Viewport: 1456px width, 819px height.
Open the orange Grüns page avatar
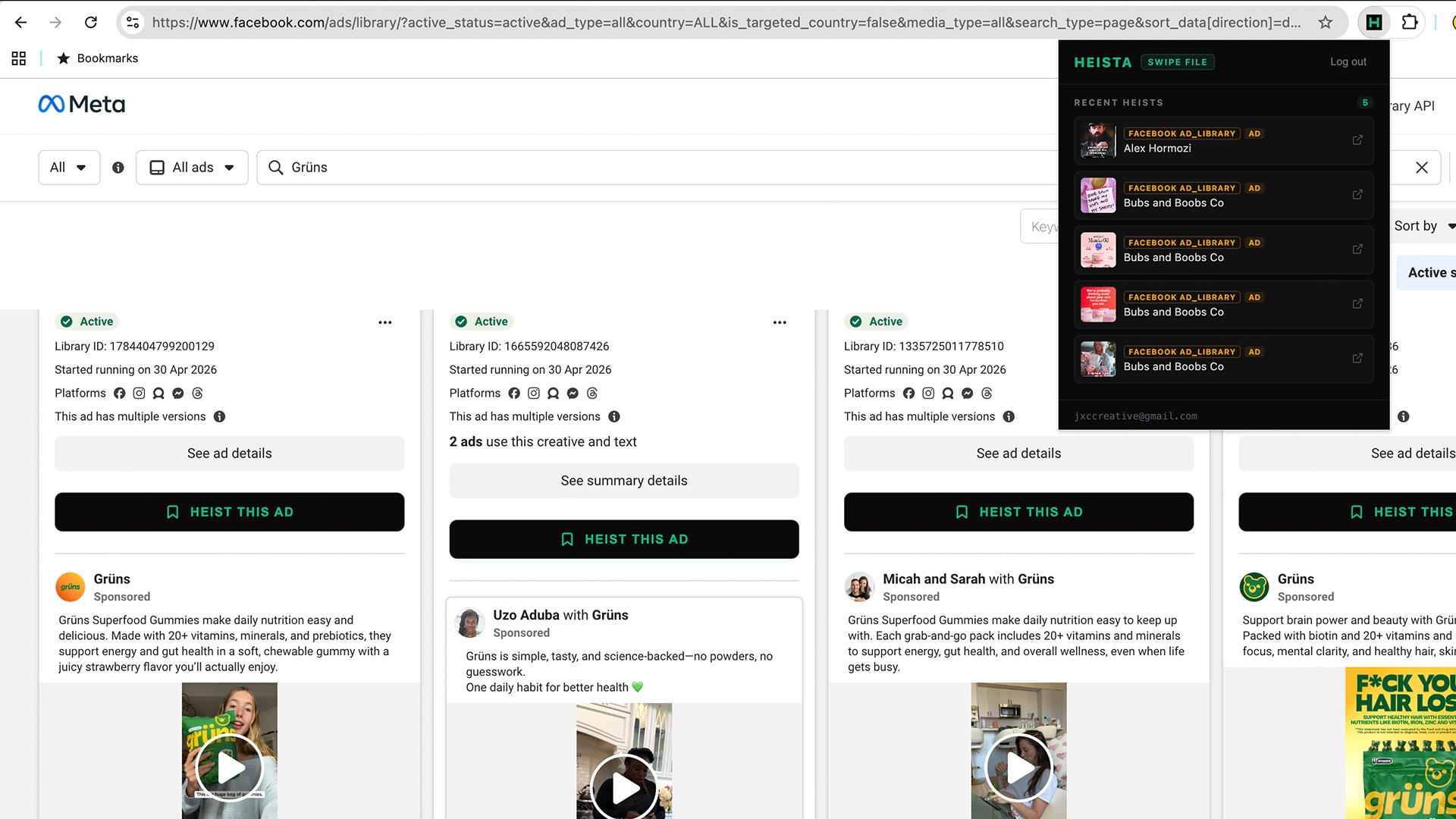tap(71, 587)
